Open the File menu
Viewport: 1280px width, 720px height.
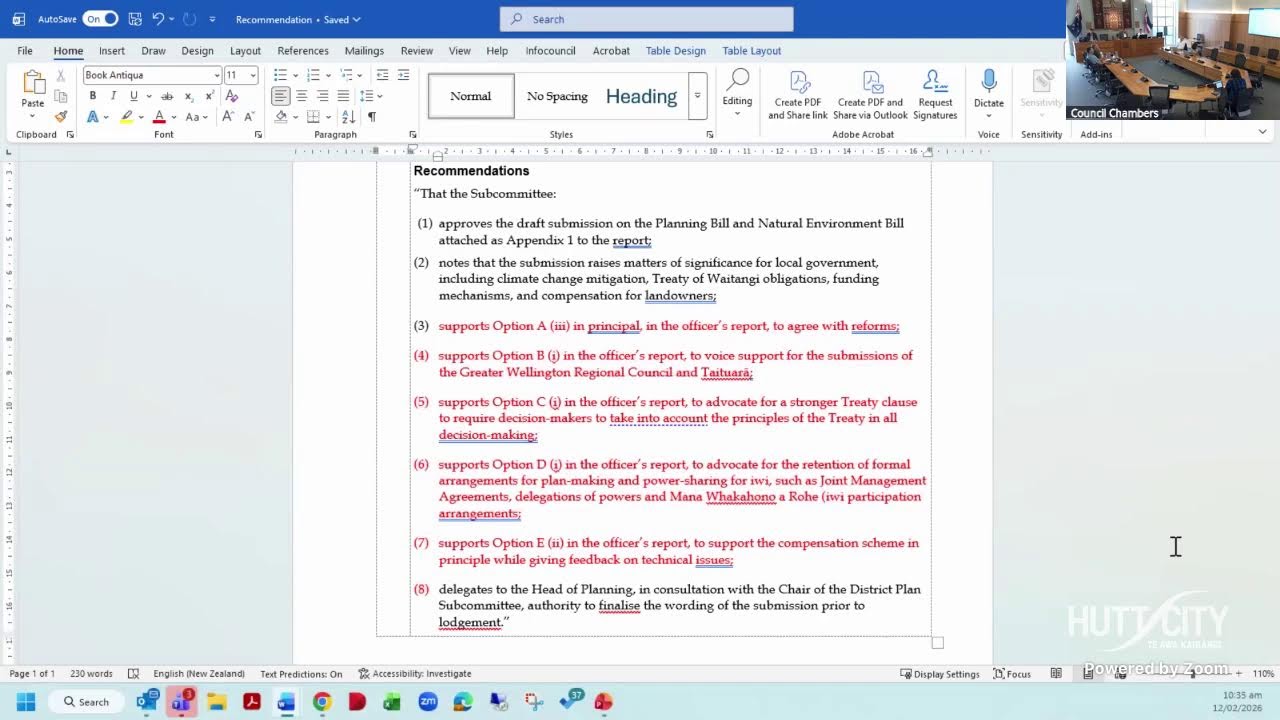pos(25,51)
